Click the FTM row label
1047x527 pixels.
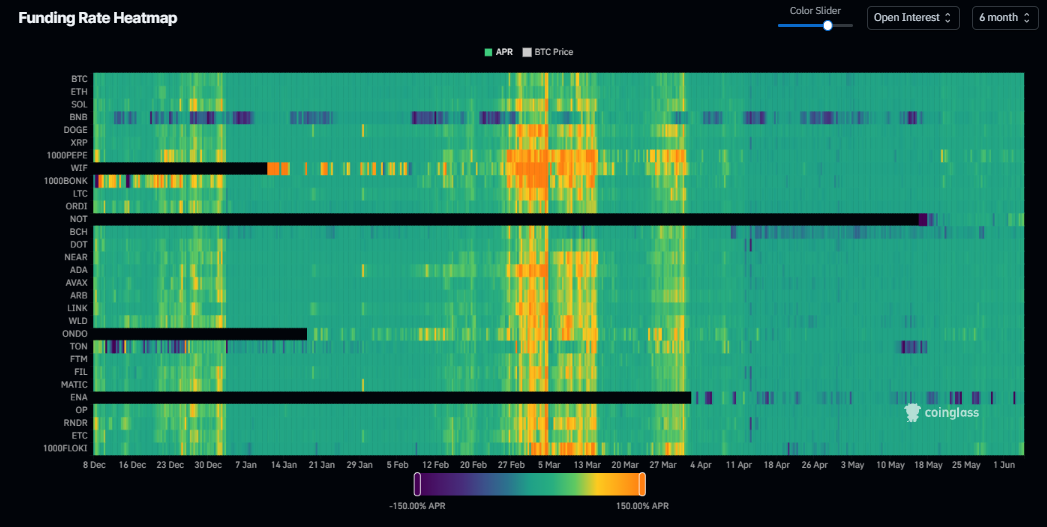click(x=79, y=359)
